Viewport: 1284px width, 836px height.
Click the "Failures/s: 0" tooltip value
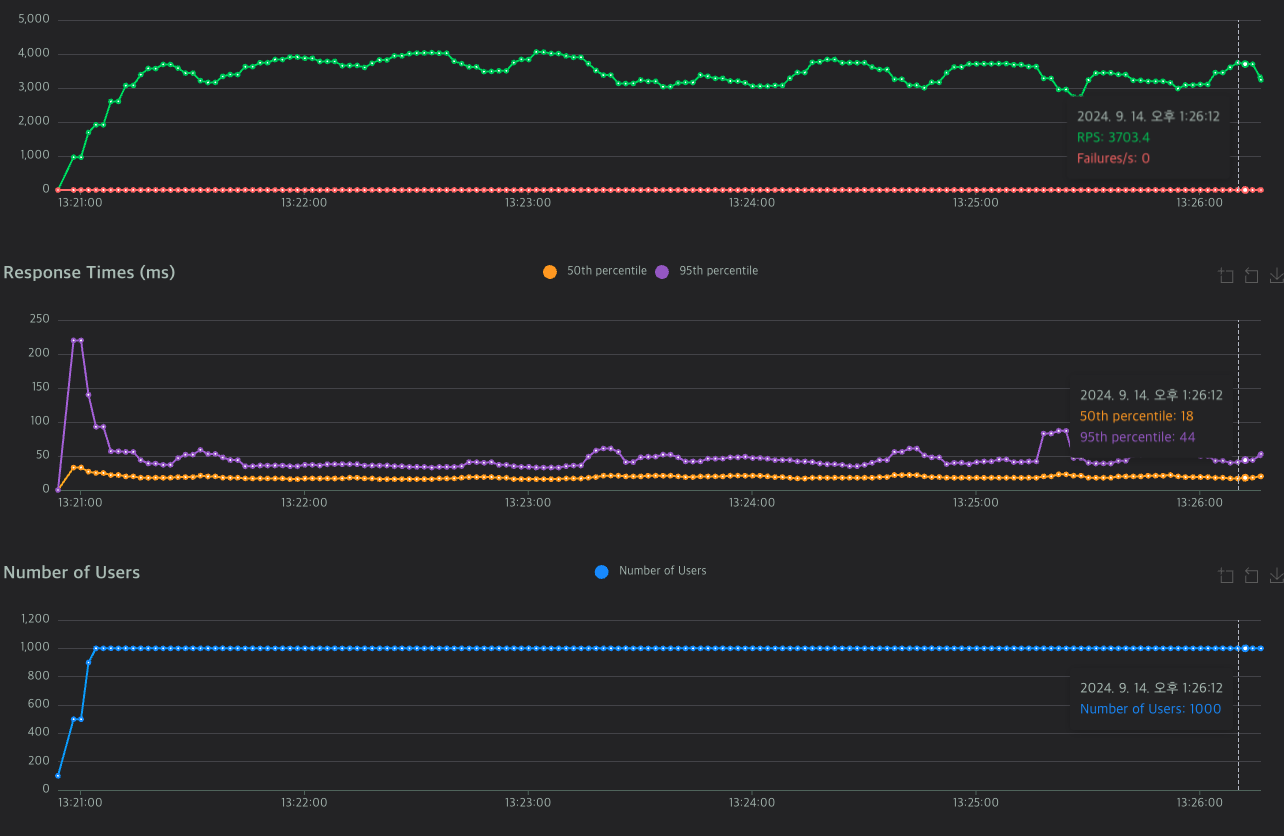pos(1113,158)
